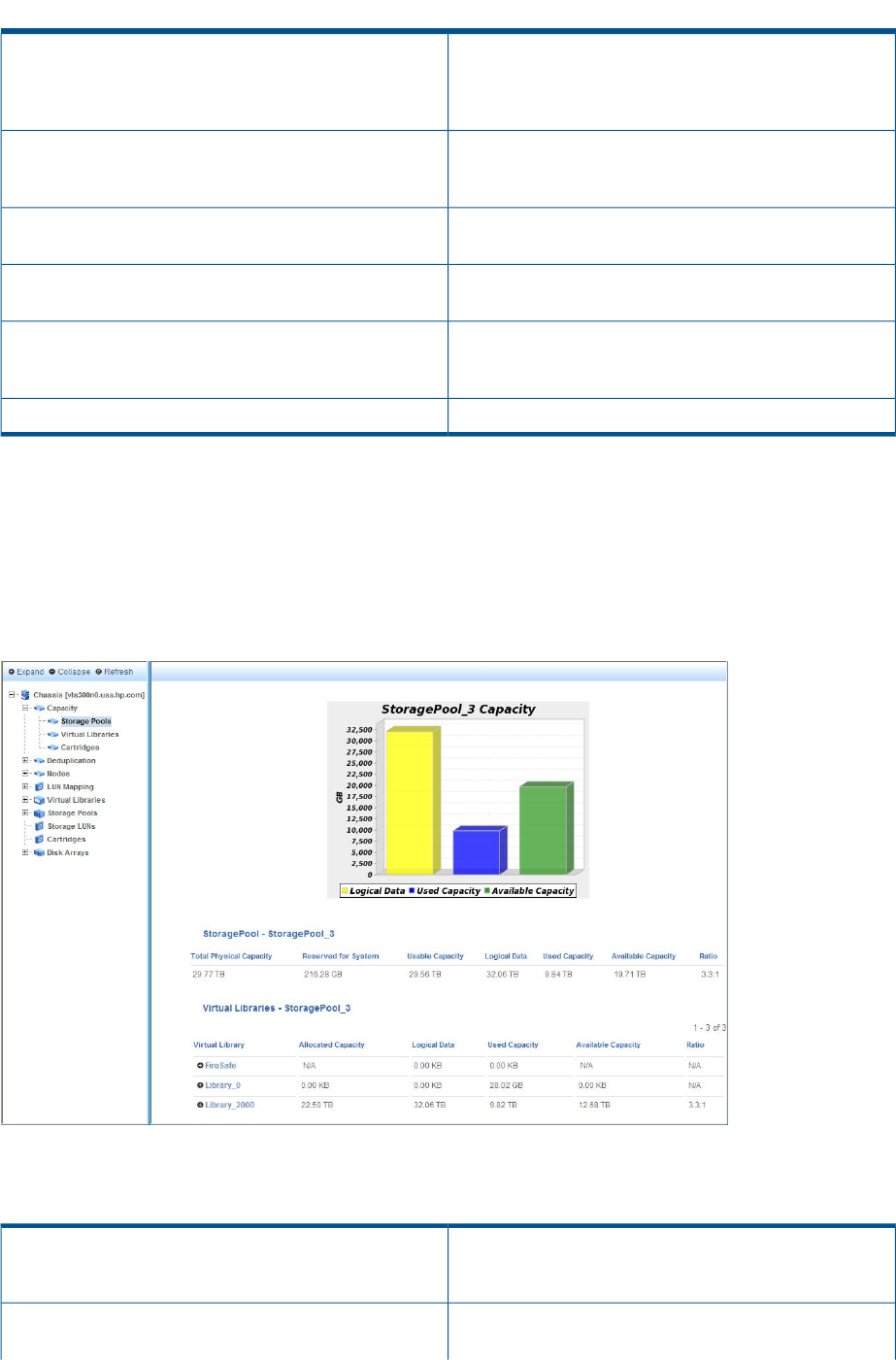Open the Library_0 virtual library link
The width and height of the screenshot is (896, 1360).
point(223,1085)
